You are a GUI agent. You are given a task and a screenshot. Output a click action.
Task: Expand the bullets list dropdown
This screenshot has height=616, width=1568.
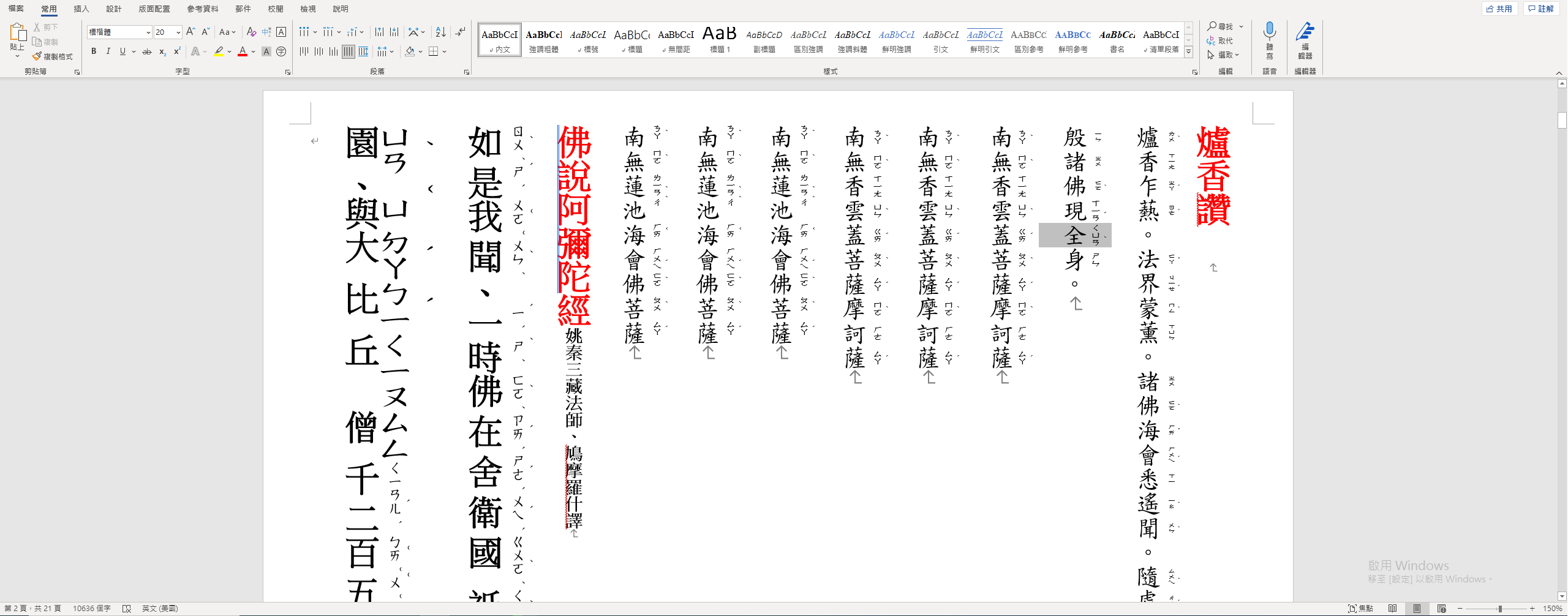(315, 32)
